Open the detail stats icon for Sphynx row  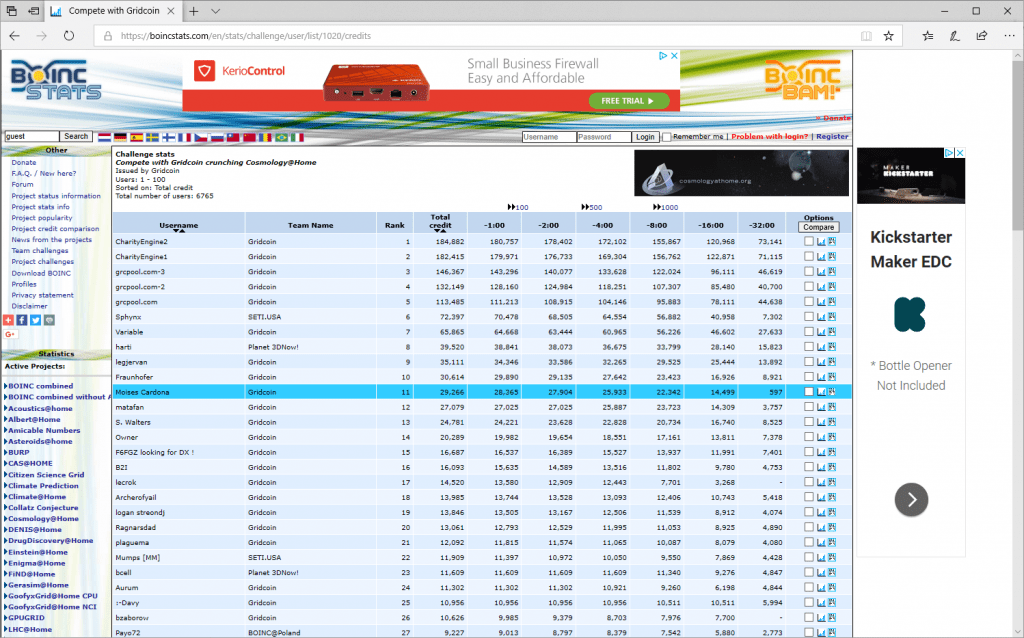(832, 317)
